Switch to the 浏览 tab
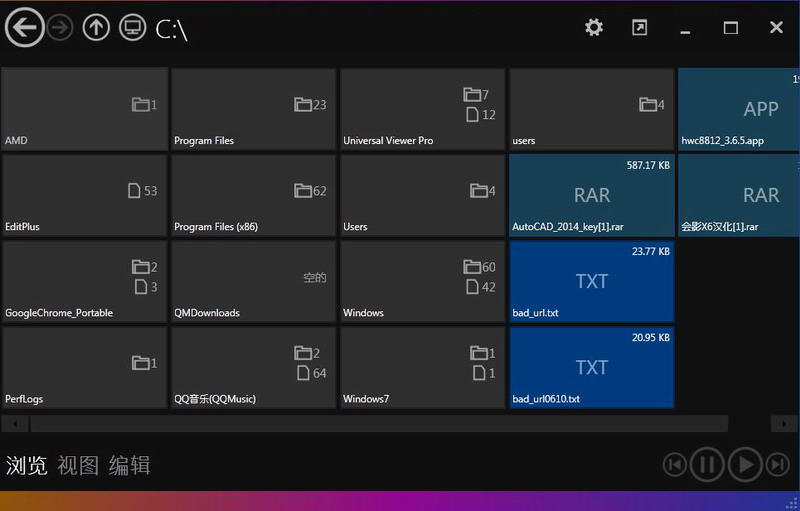The image size is (800, 511). (26, 465)
